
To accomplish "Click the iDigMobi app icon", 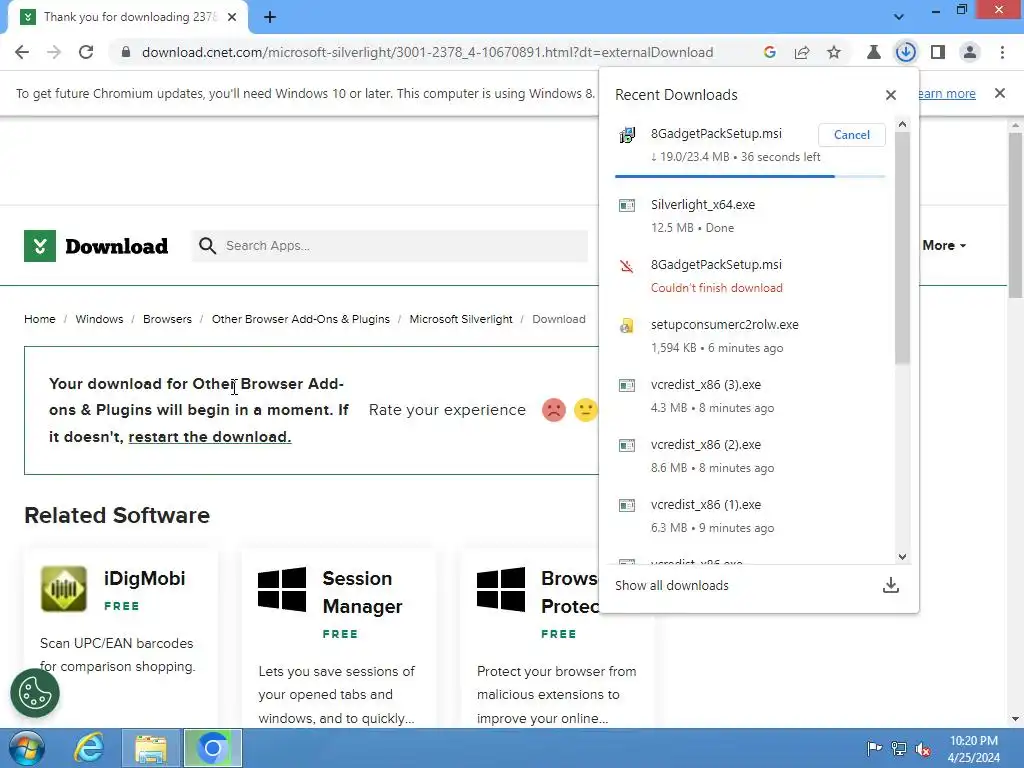I will (x=63, y=589).
